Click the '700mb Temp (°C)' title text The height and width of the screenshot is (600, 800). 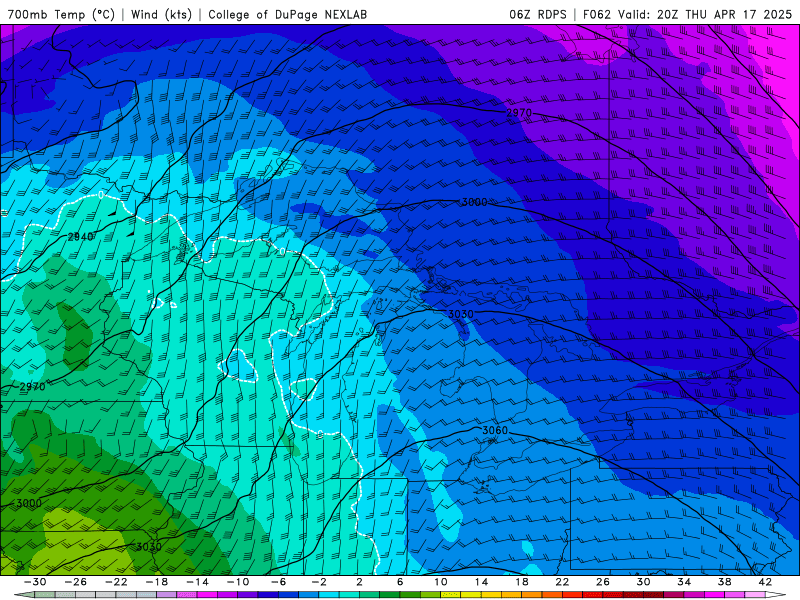(x=61, y=14)
